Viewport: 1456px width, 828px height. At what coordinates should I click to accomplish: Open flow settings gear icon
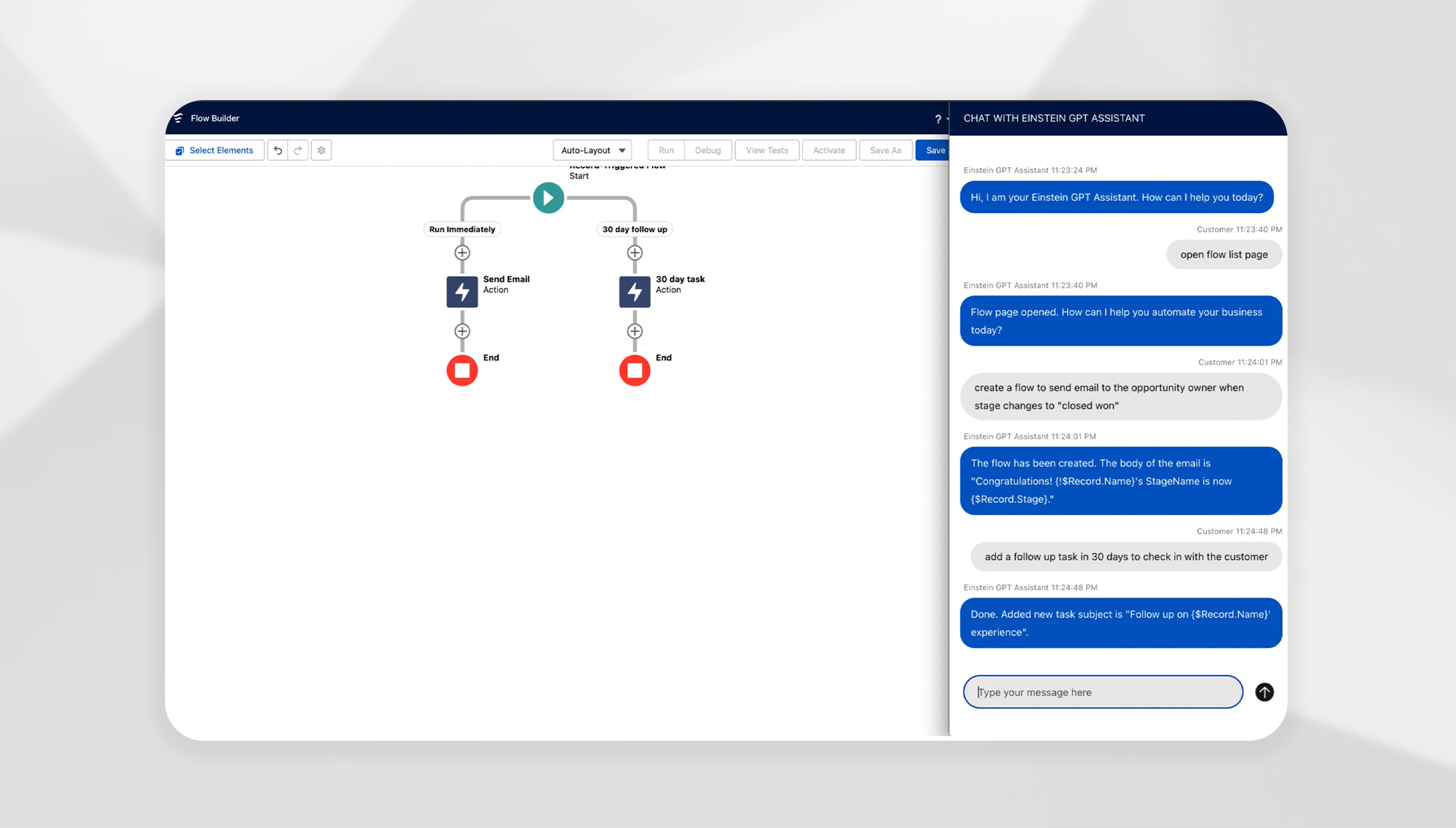(x=321, y=150)
